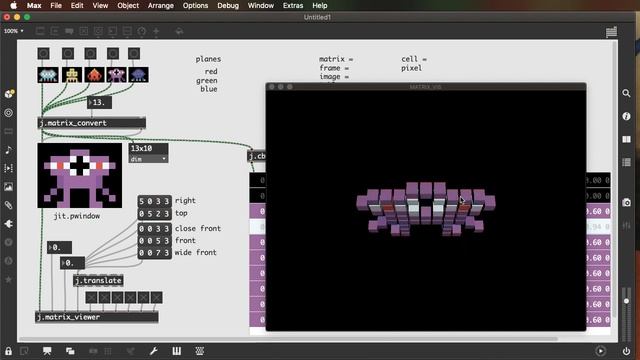
Task: Open the Inspector info icon in right sidebar
Action: tap(626, 116)
